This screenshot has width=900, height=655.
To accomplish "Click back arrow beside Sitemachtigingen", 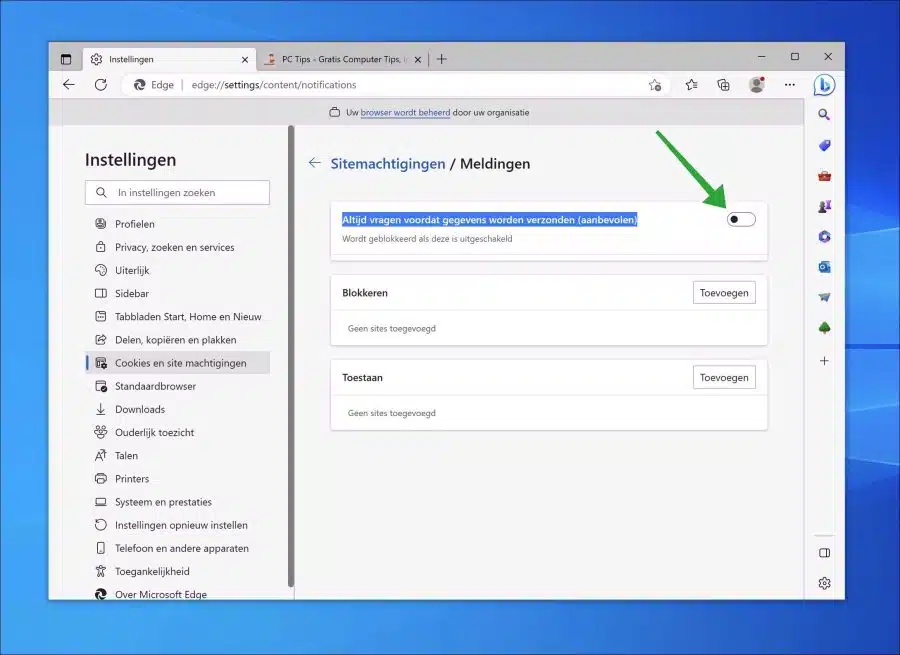I will click(314, 163).
